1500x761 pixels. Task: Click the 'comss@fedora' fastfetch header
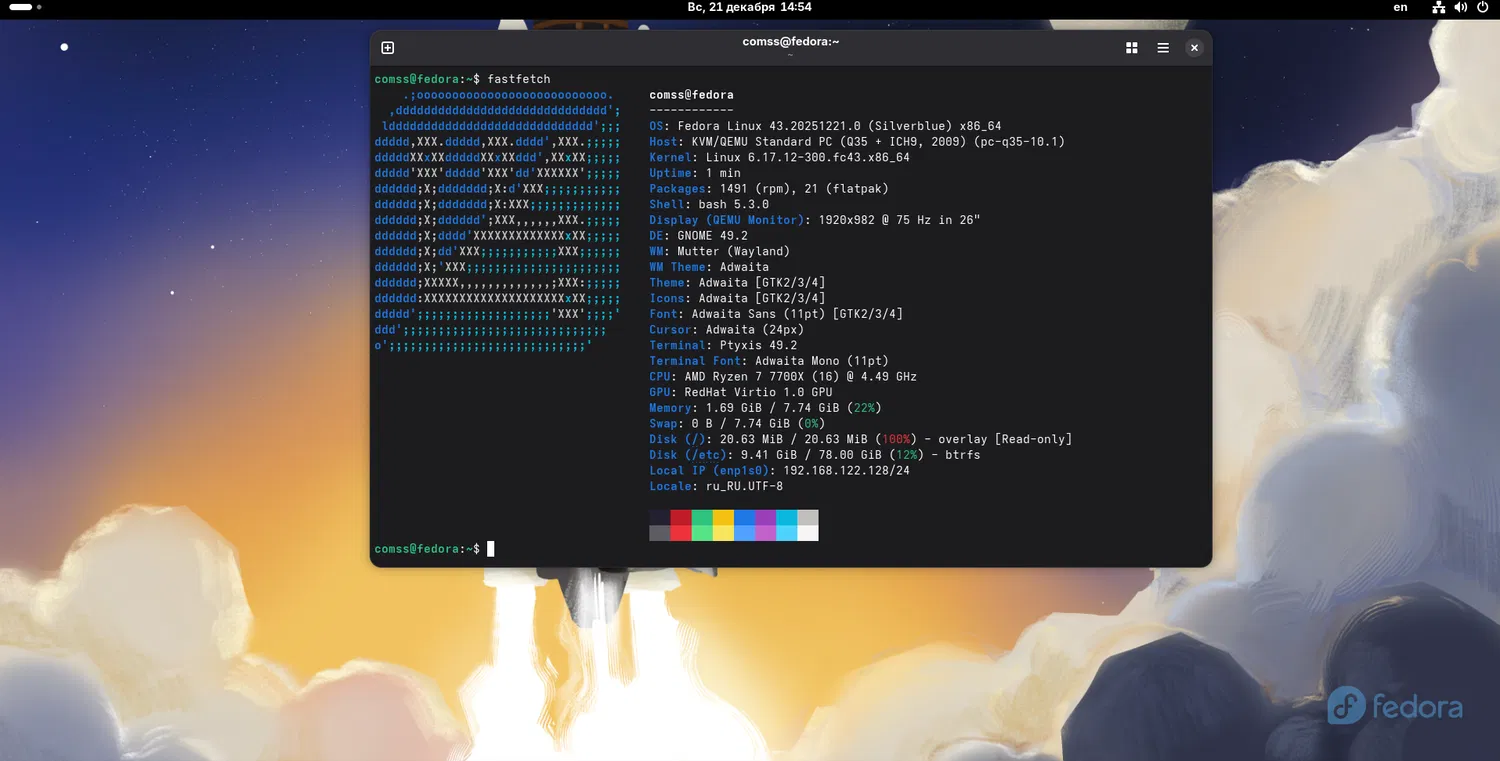pos(691,95)
